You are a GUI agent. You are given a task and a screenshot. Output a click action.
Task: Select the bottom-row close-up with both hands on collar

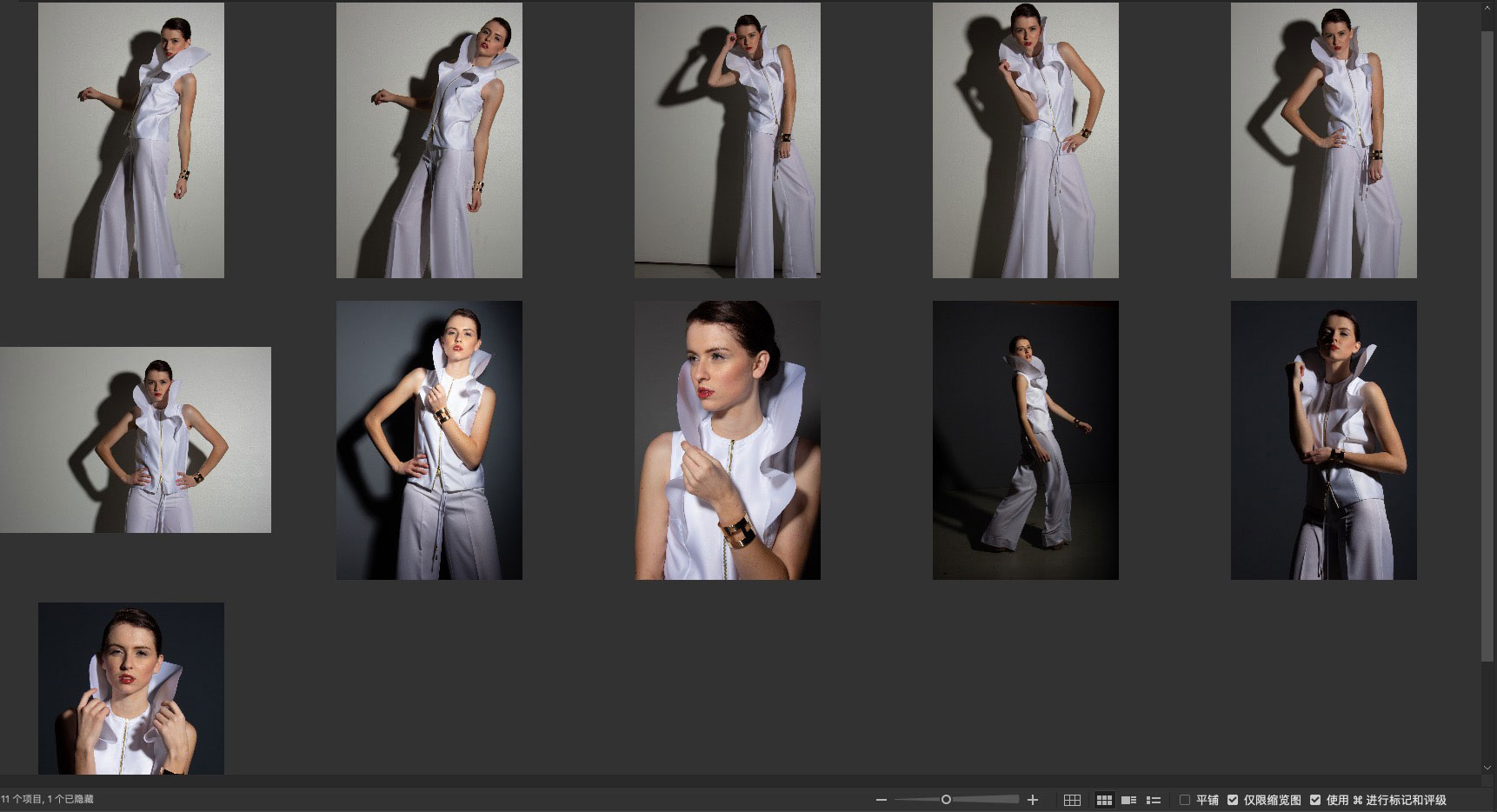(131, 688)
